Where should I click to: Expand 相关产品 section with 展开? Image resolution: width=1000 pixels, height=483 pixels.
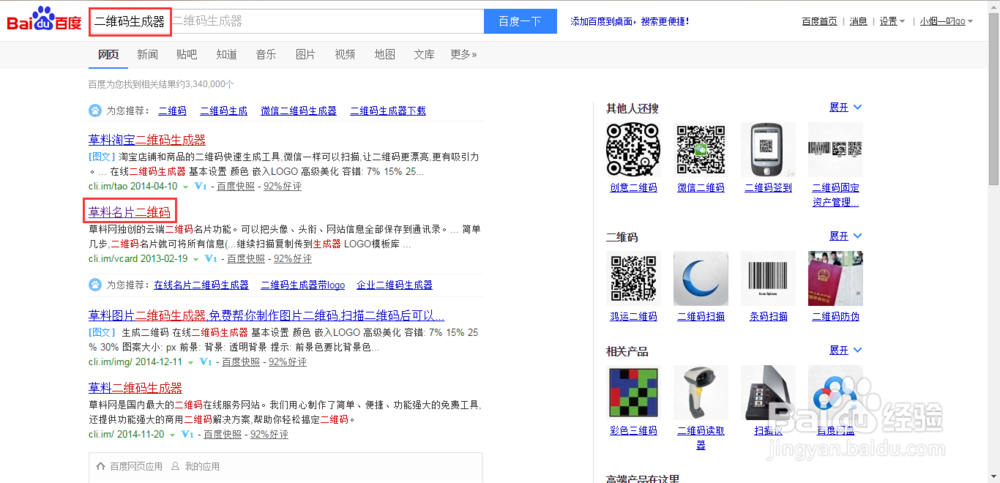pyautogui.click(x=845, y=350)
